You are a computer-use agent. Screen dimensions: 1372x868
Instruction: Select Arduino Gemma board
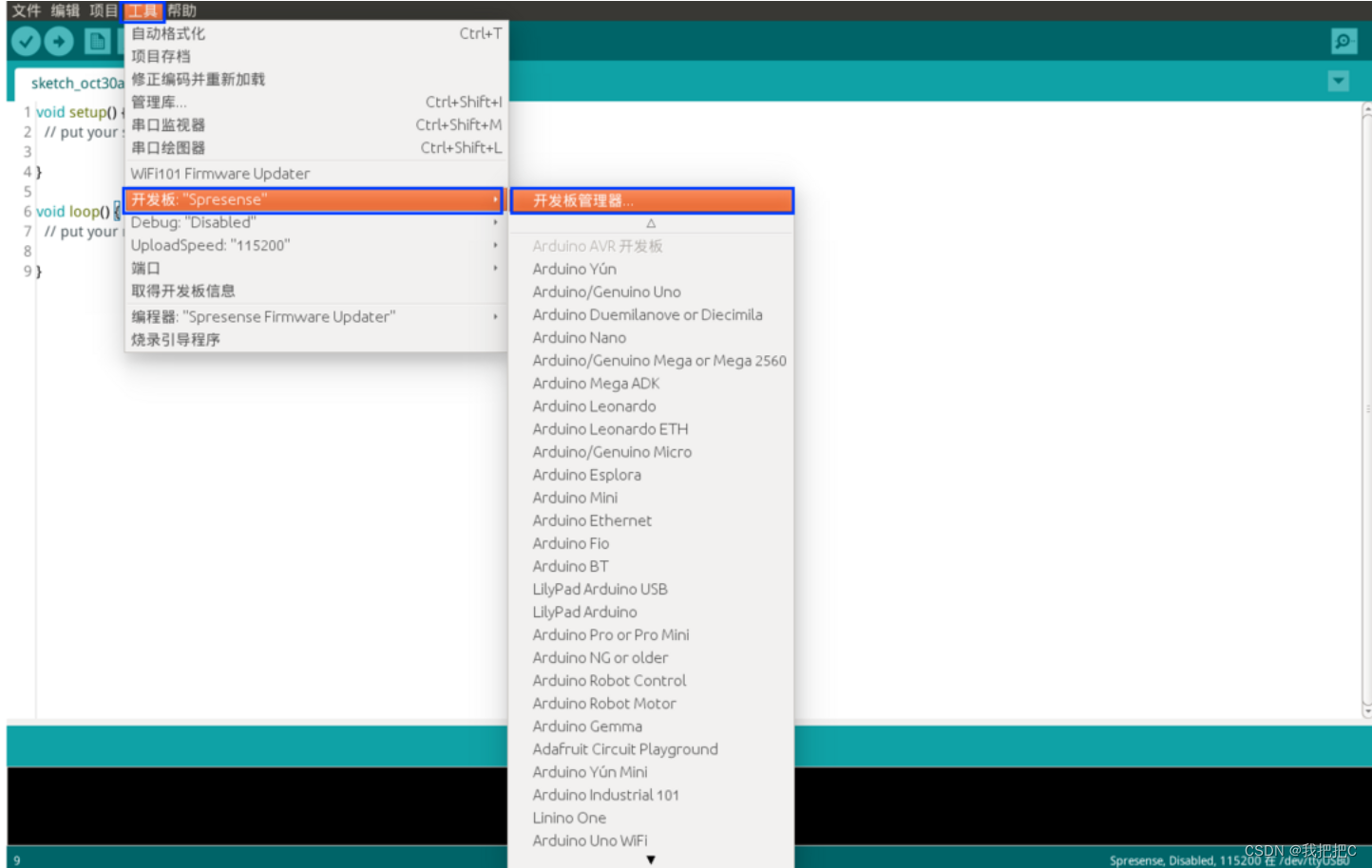[651, 726]
